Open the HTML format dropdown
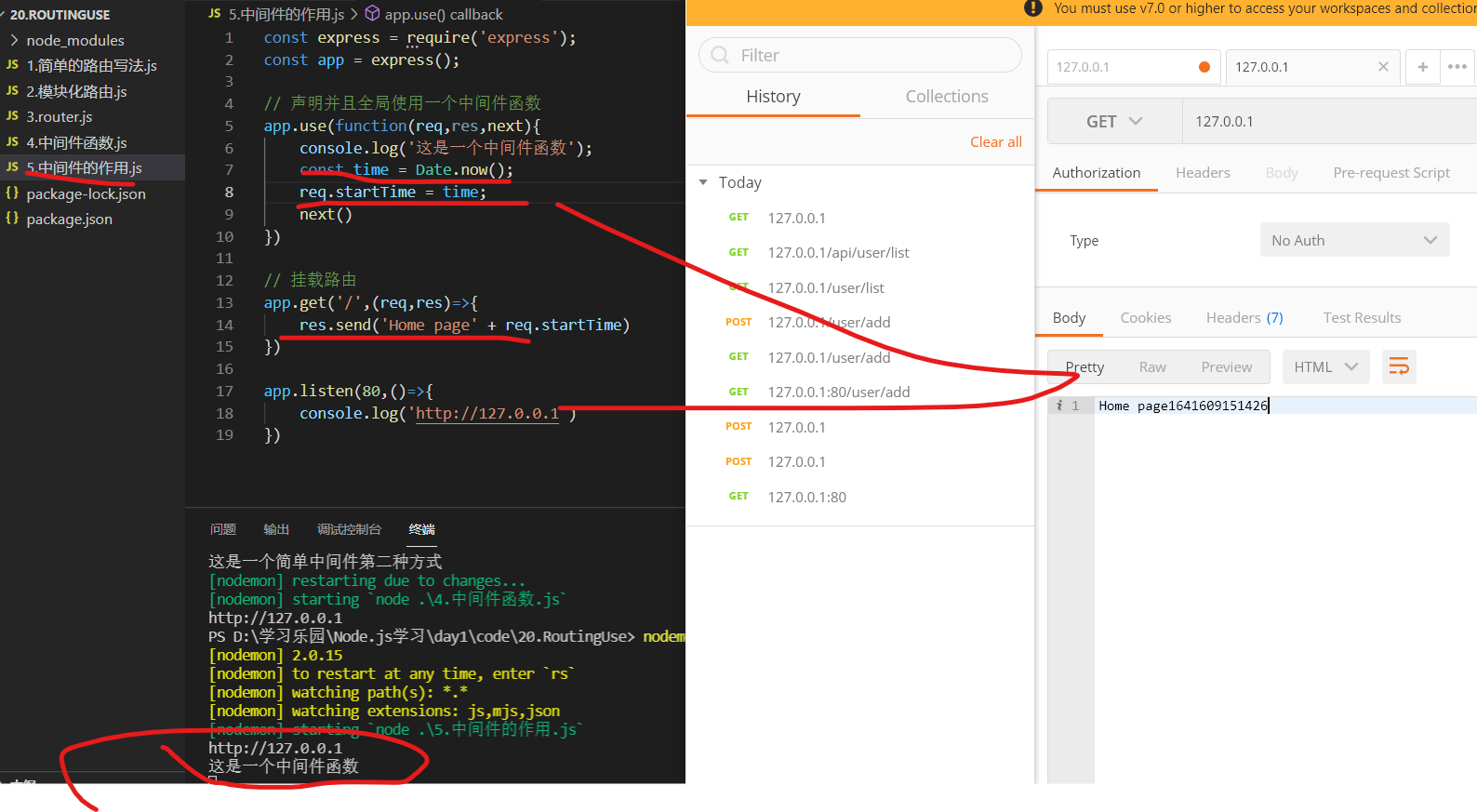The height and width of the screenshot is (812, 1477). click(1325, 367)
